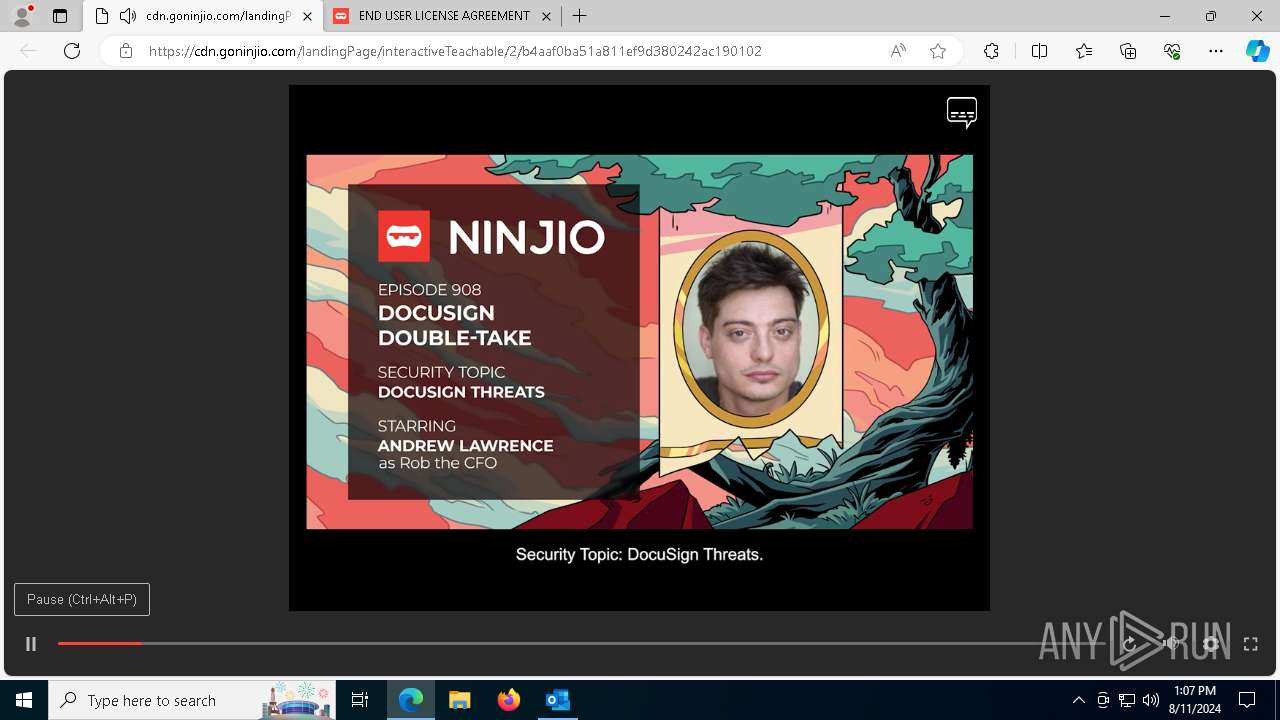Open the notification center
Viewport: 1280px width, 720px height.
[1247, 700]
